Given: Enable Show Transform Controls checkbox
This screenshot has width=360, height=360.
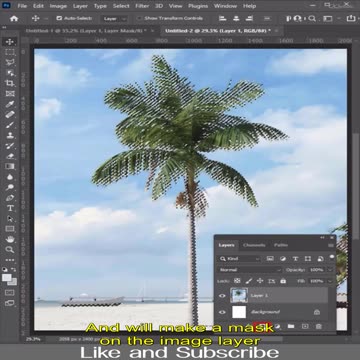Looking at the screenshot, I should tap(140, 18).
